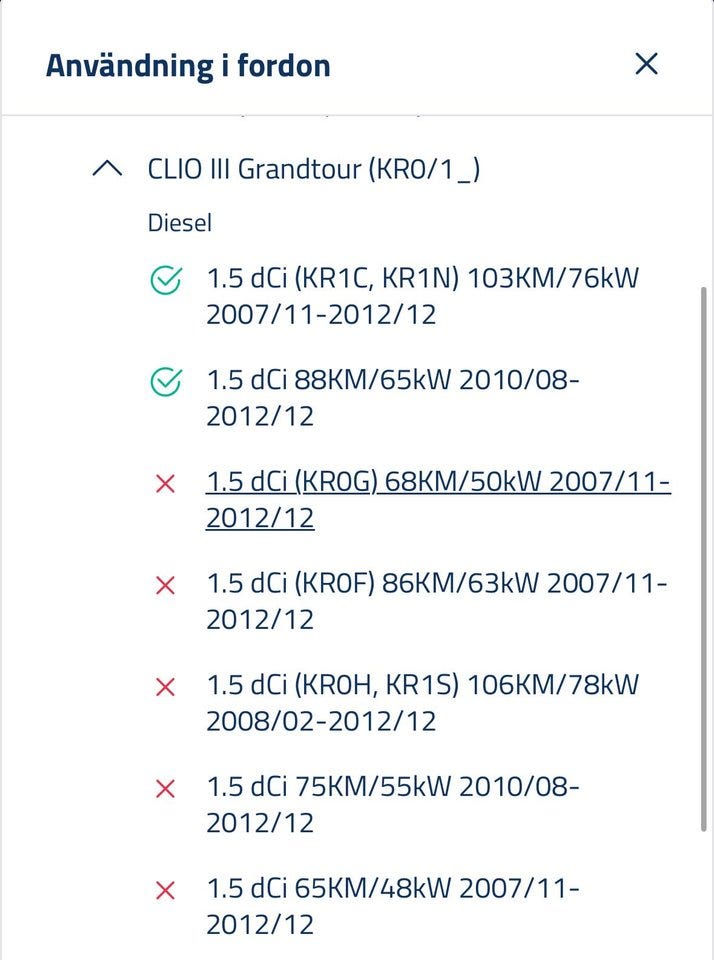Open 1.5 dCi (KR0H, KR1S) 106KM/78kW entry
The height and width of the screenshot is (960, 714).
(x=421, y=703)
